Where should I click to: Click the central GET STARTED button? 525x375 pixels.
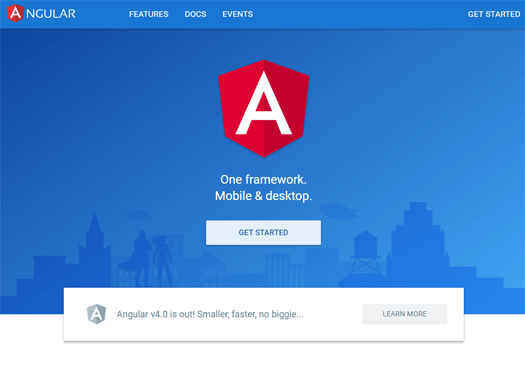264,232
